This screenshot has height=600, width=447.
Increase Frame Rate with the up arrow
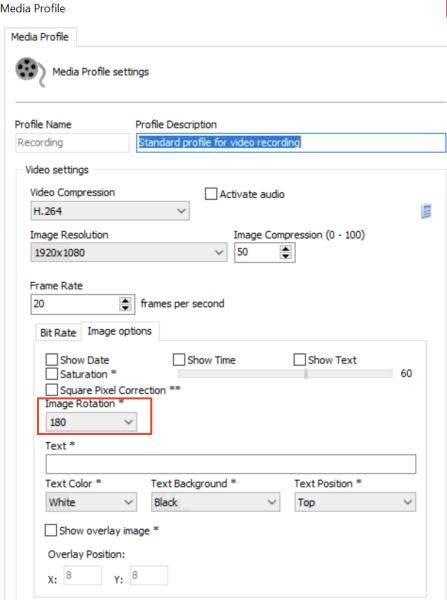point(125,300)
